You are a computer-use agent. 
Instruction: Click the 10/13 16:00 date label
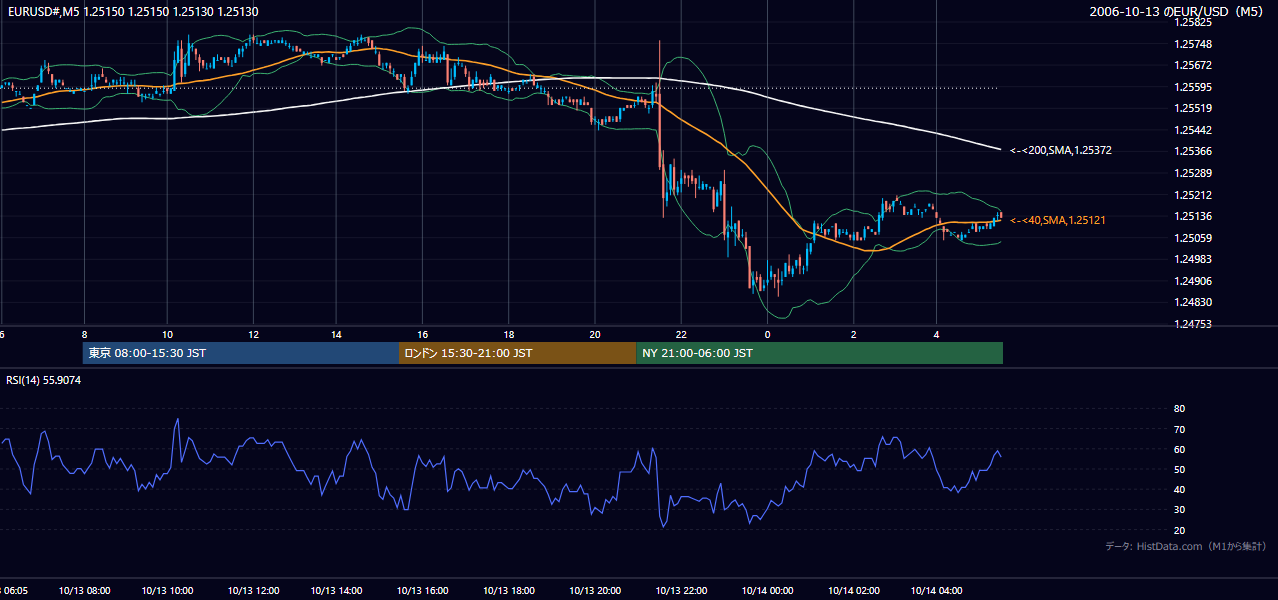coord(423,590)
